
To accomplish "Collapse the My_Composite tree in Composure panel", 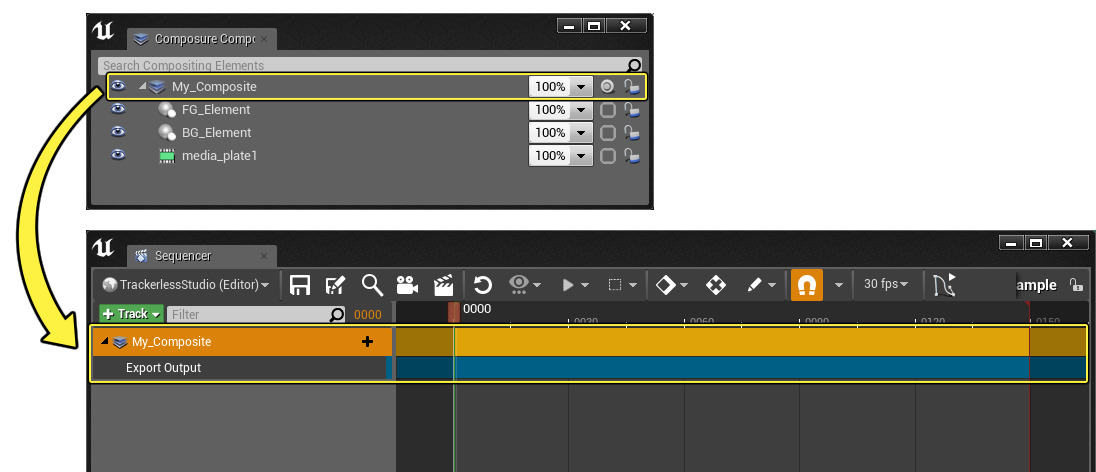I will (143, 87).
